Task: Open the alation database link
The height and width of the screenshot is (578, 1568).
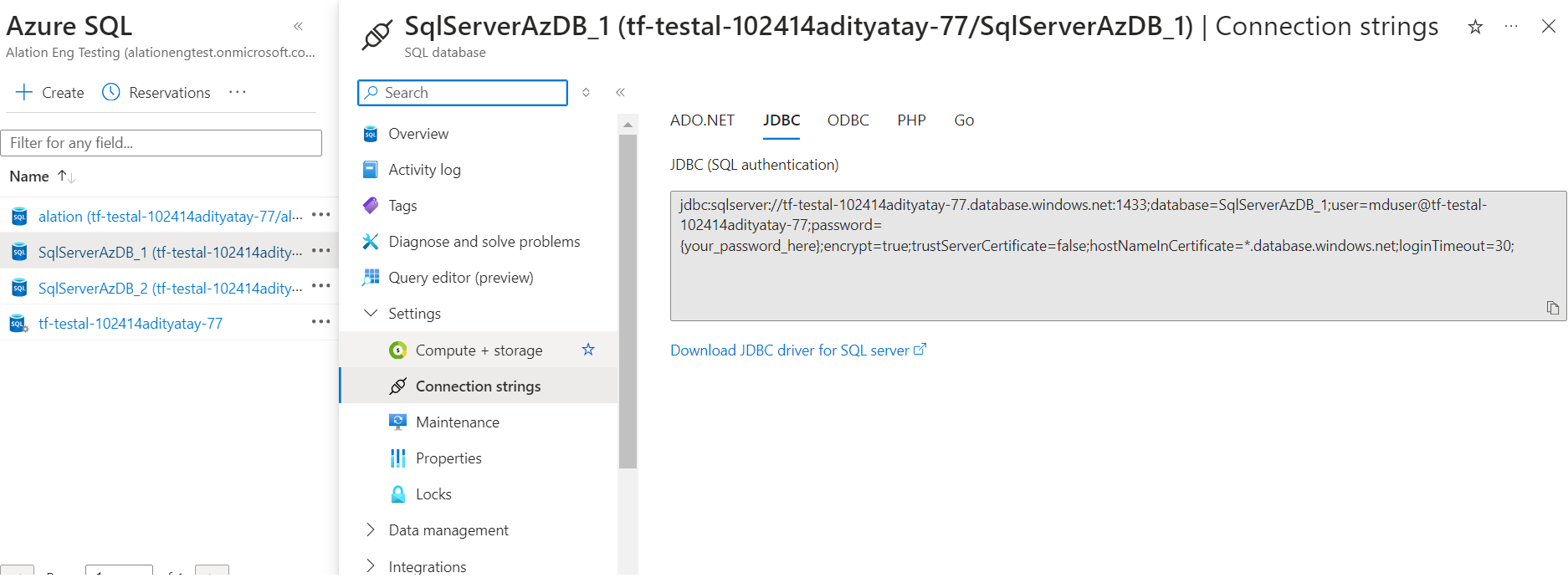Action: pos(170,217)
